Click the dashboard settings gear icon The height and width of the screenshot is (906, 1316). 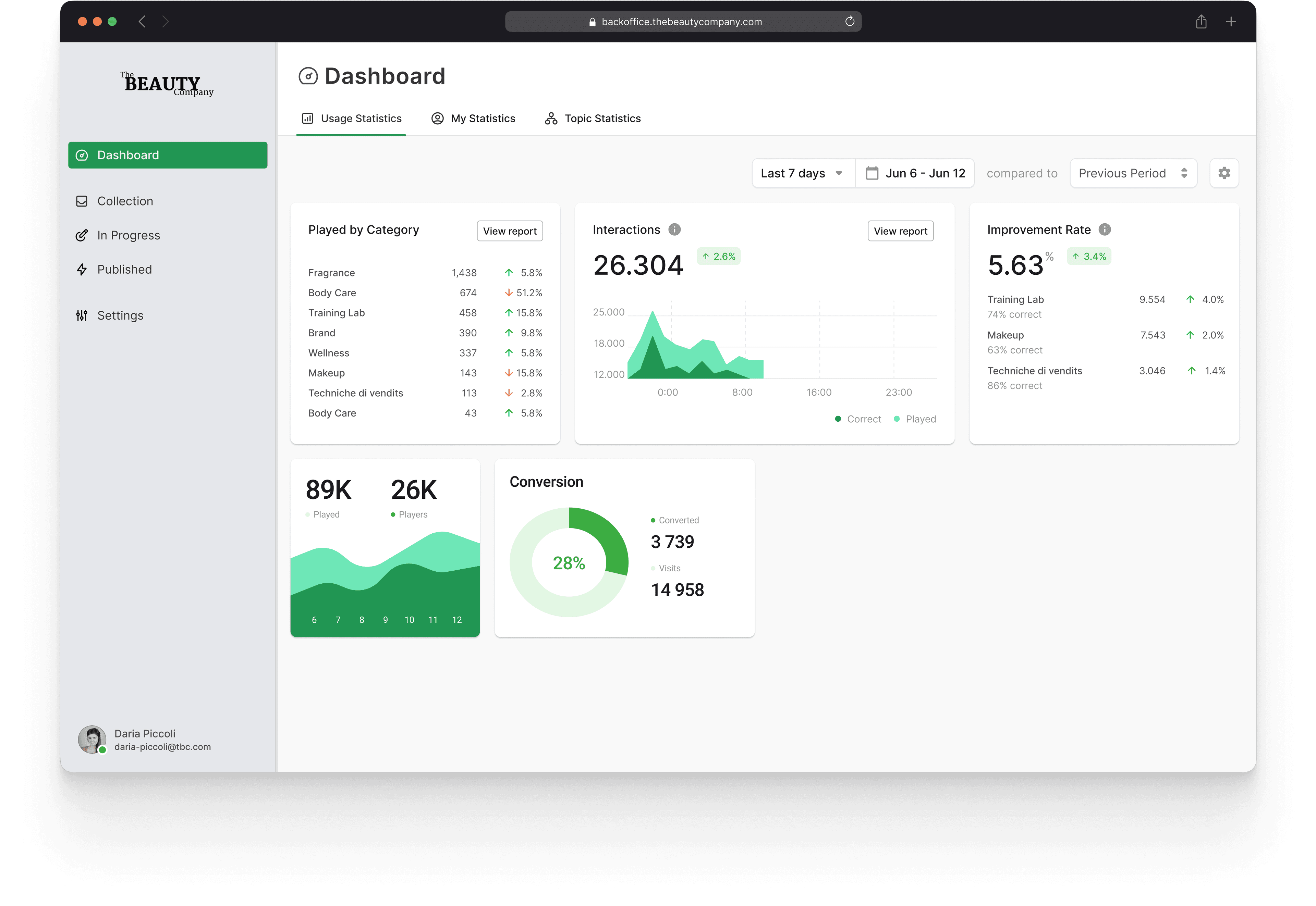[x=1224, y=173]
